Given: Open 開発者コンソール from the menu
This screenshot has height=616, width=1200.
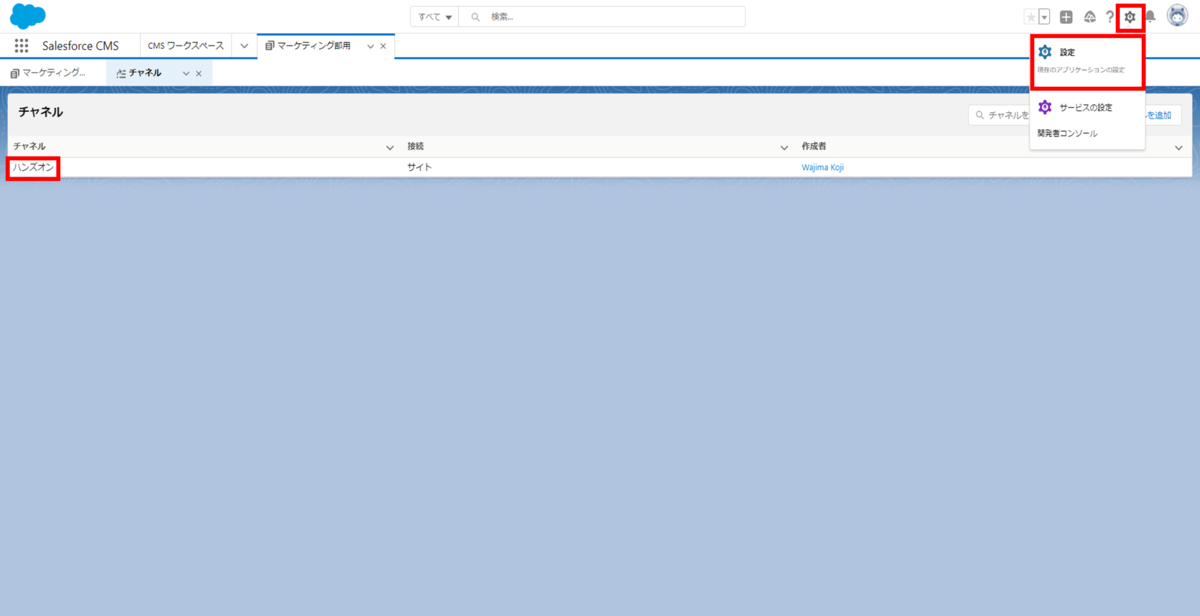Looking at the screenshot, I should coord(1067,133).
